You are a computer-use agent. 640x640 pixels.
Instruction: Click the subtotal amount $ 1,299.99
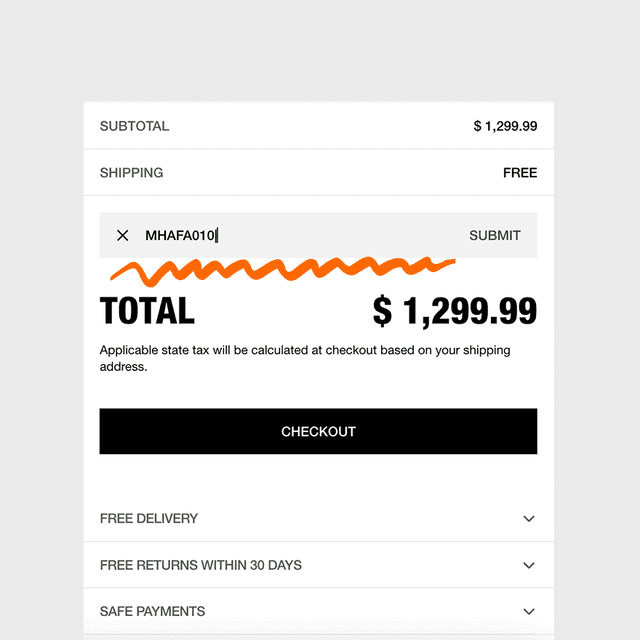pos(505,126)
